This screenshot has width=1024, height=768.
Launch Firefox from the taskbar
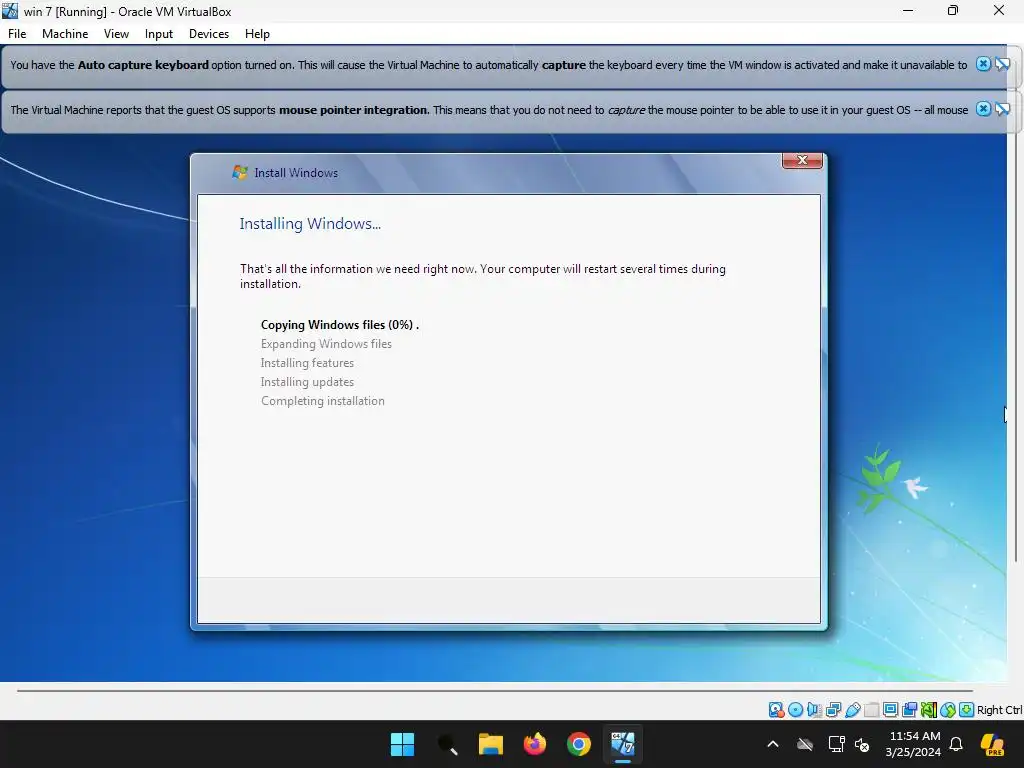535,744
